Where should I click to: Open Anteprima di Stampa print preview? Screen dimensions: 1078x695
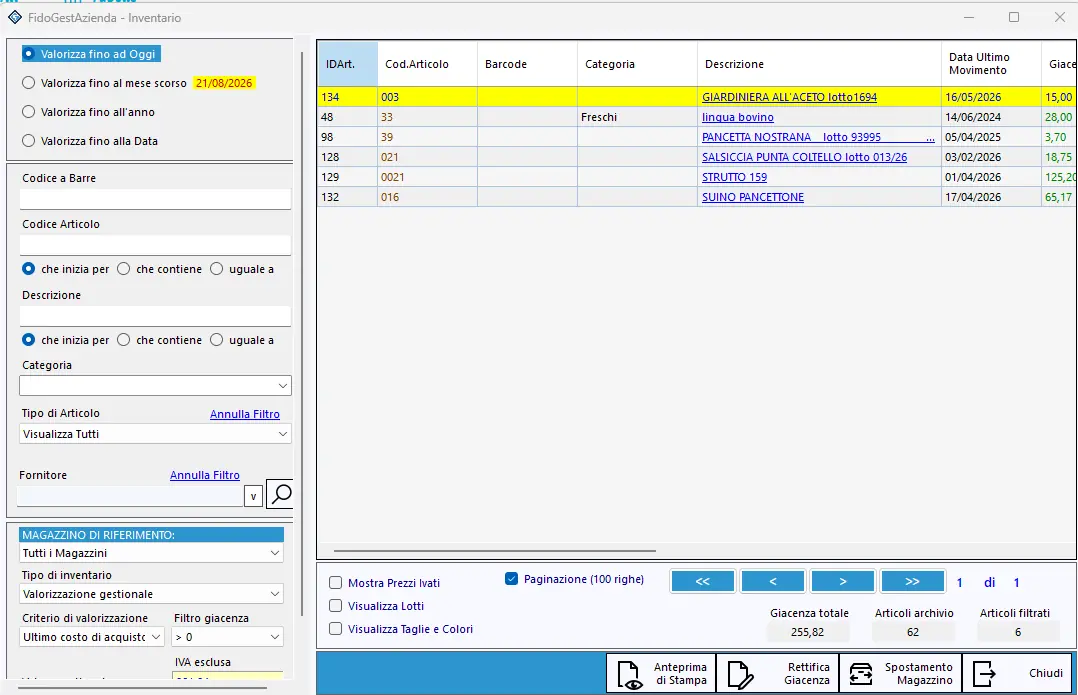point(661,674)
